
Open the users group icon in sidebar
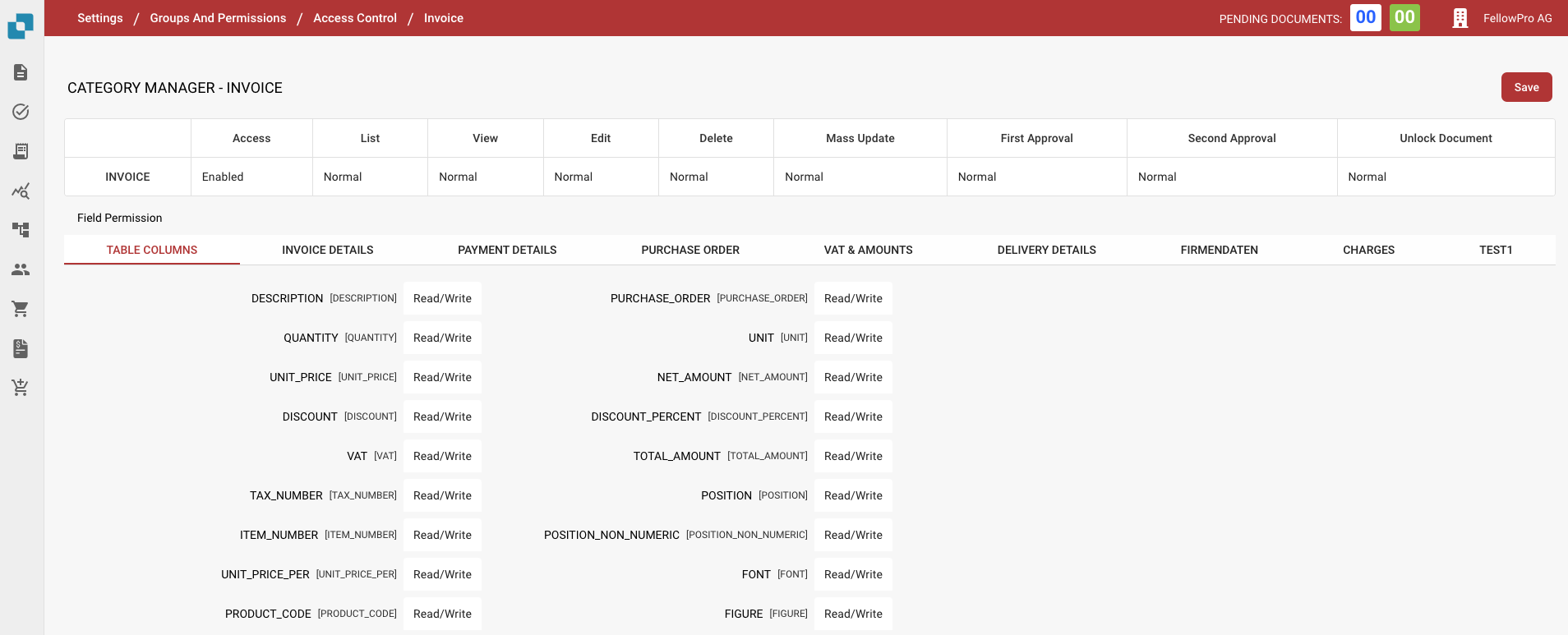[21, 269]
